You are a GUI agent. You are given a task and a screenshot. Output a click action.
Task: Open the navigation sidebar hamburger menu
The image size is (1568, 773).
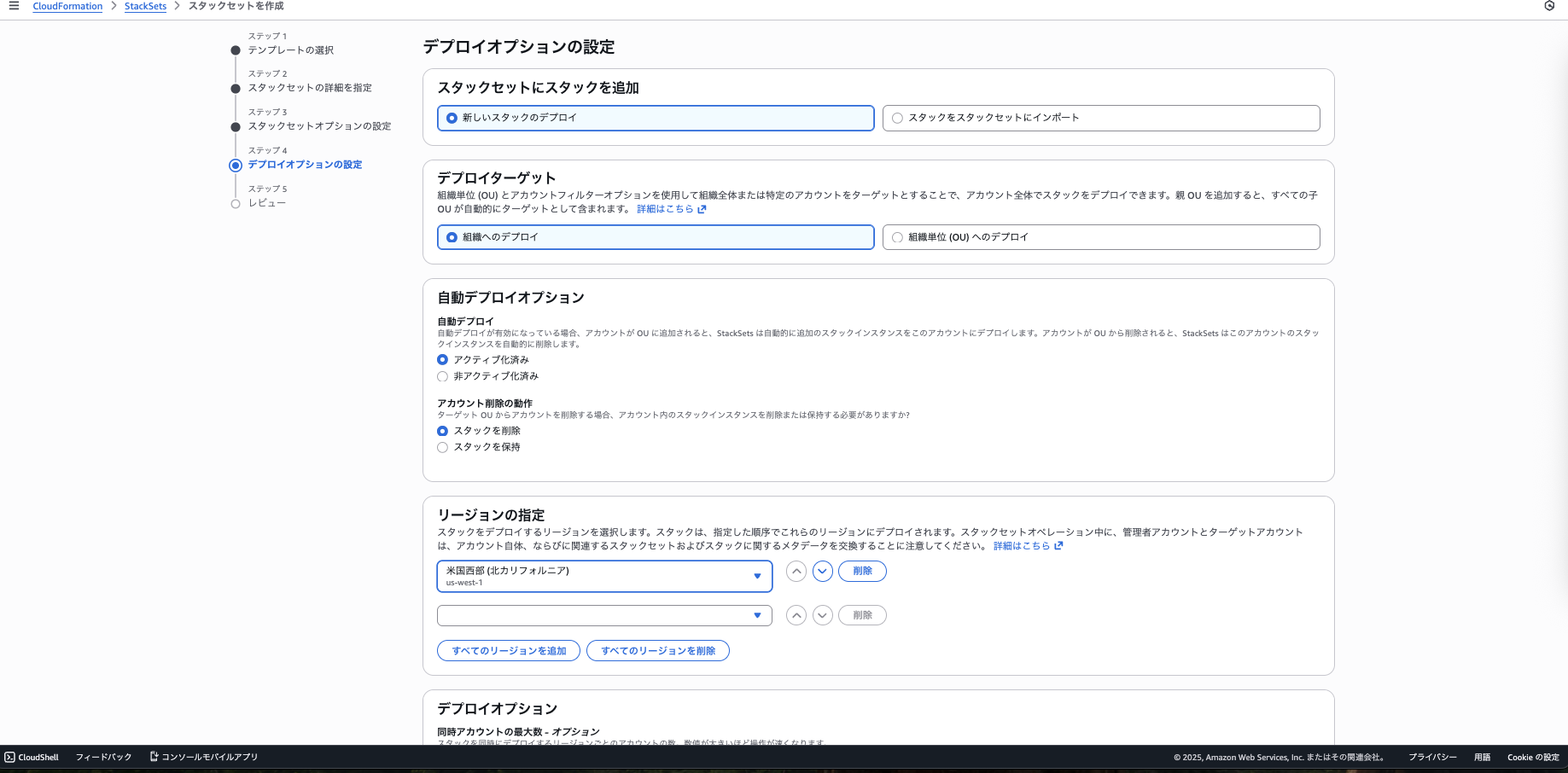[13, 6]
